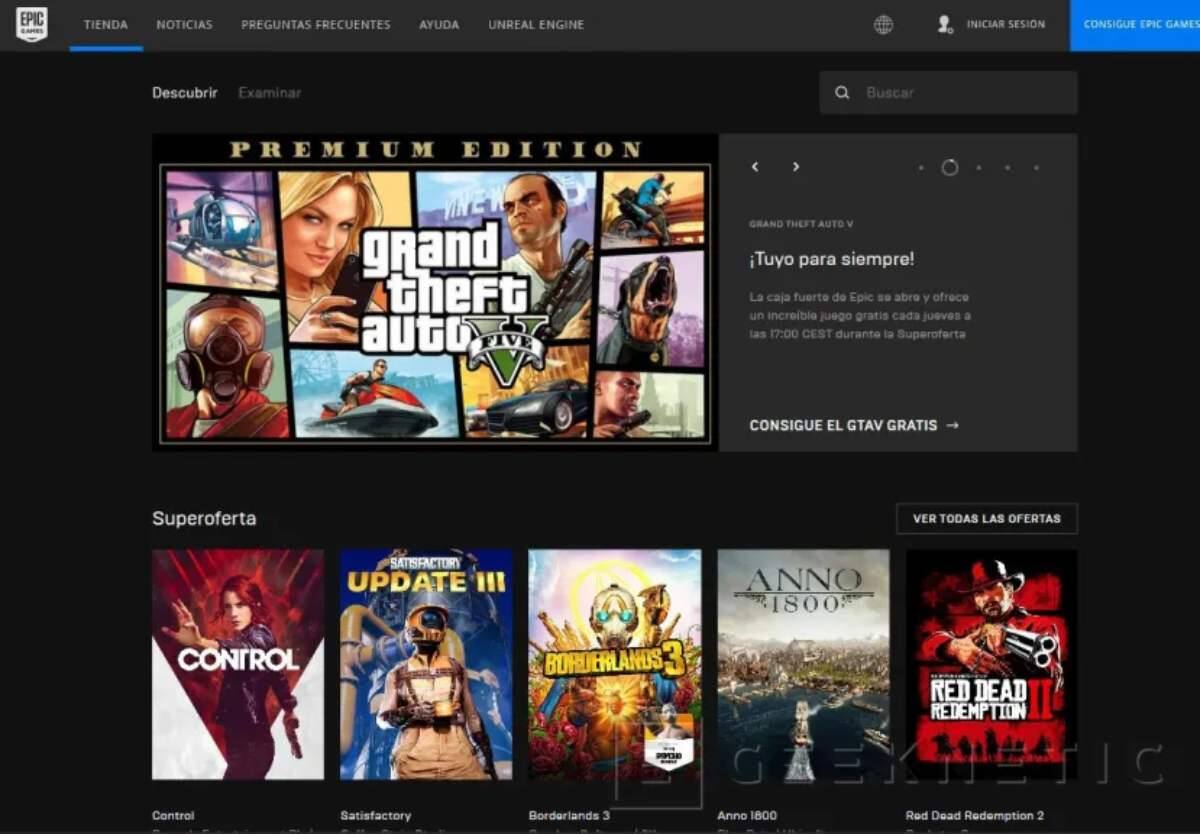
Task: Open the Red Dead Redemption II cover
Action: pos(991,664)
